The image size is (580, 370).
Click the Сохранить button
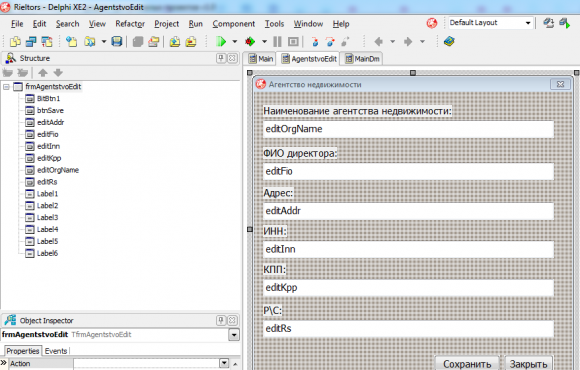[467, 364]
